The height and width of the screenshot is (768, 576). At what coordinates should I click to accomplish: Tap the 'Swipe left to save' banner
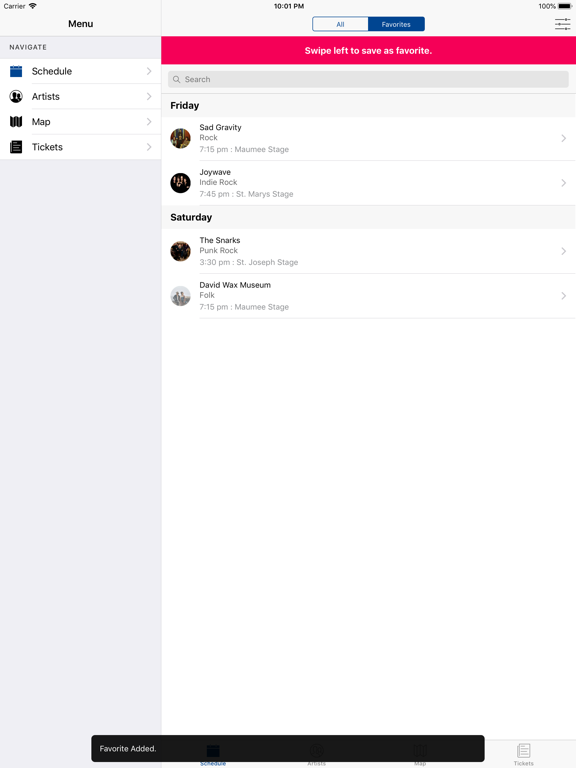368,50
